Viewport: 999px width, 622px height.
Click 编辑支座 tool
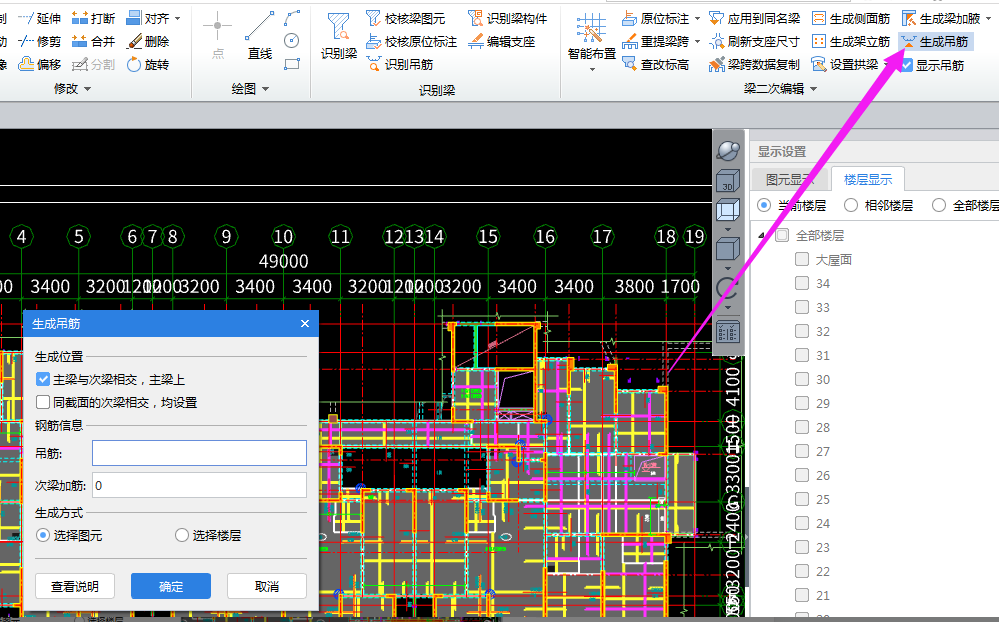pyautogui.click(x=501, y=41)
